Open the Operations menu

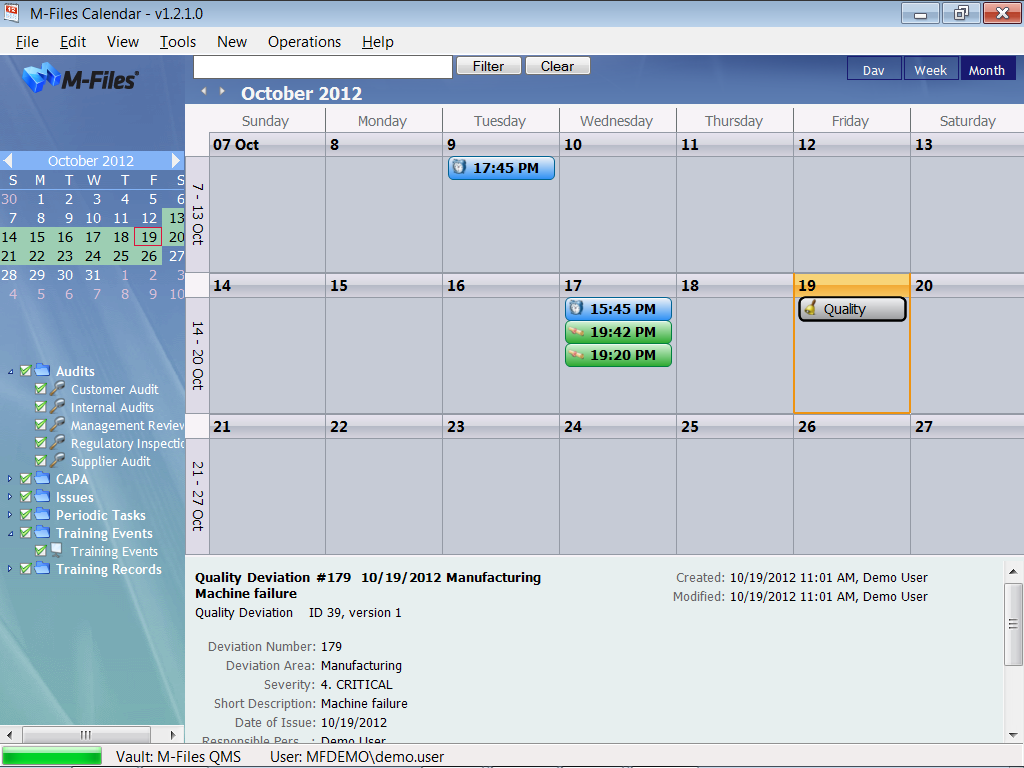tap(304, 42)
